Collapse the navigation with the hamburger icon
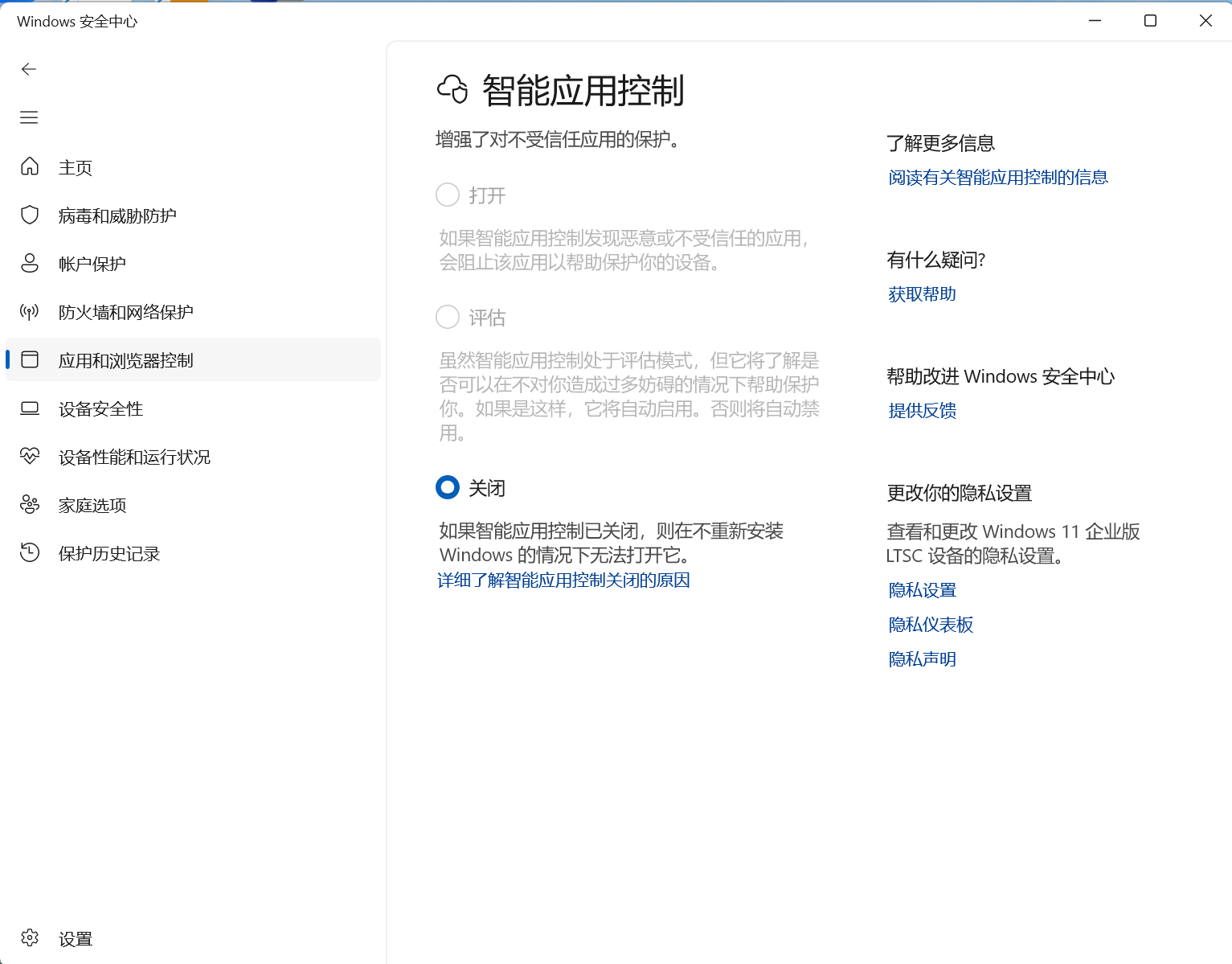 (29, 117)
